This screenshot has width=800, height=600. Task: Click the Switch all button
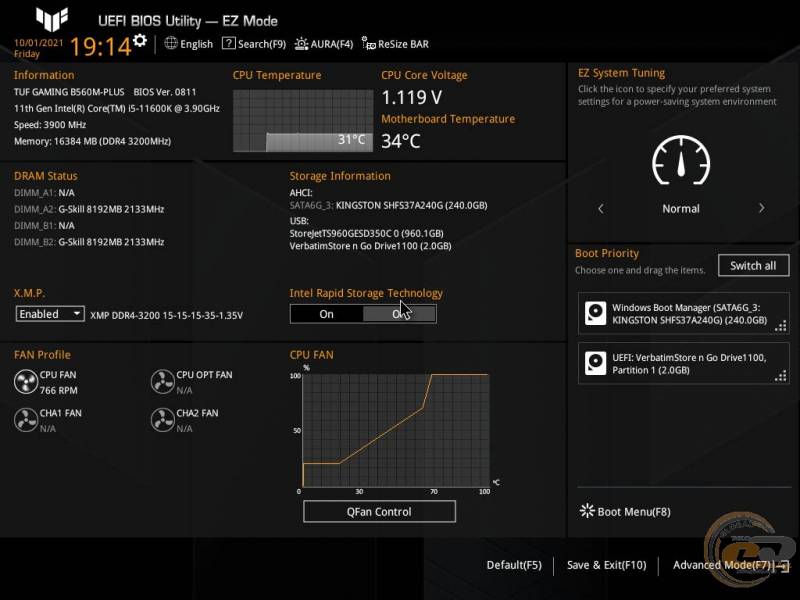click(x=753, y=265)
